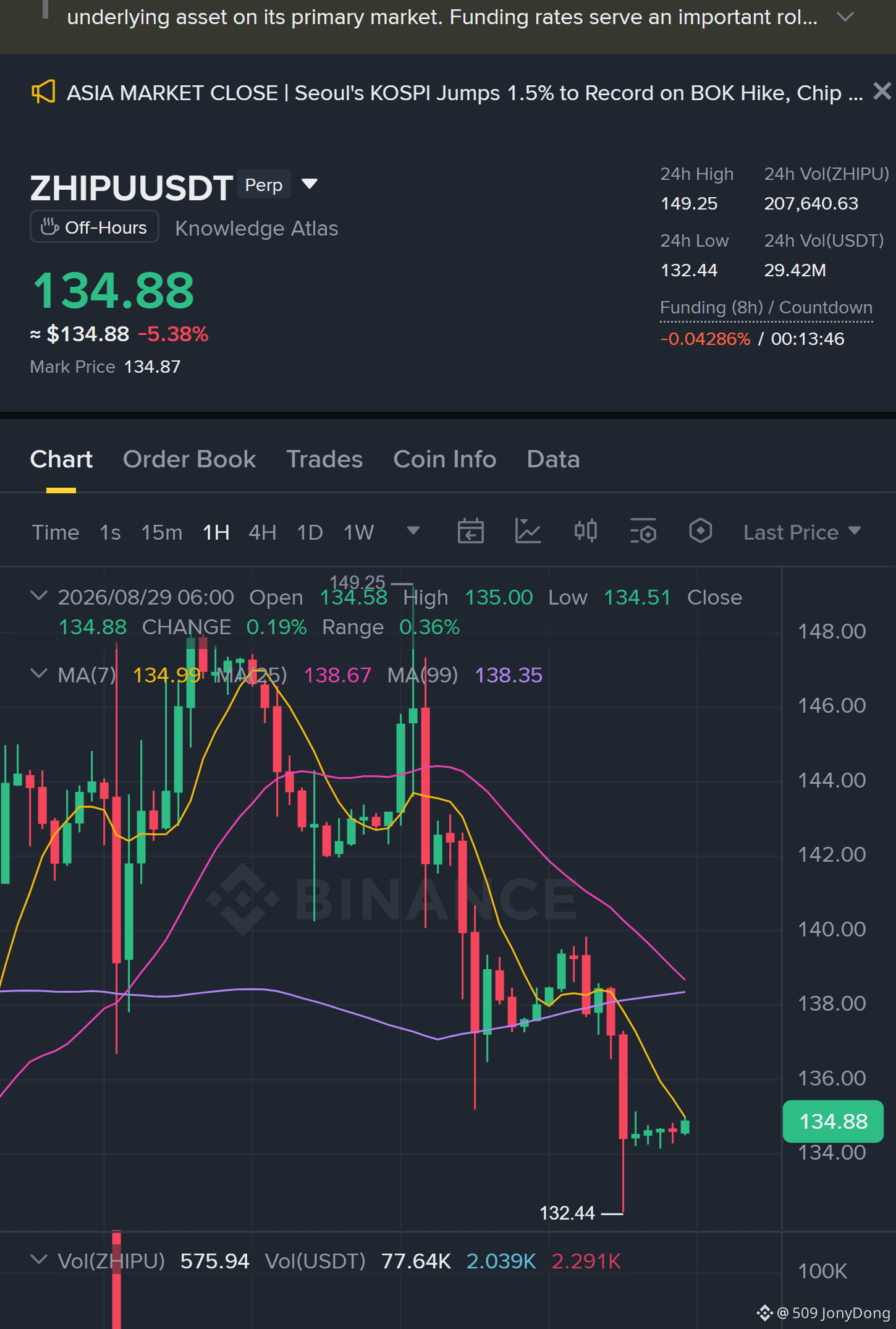Click the 24h Low value 132.44
896x1329 pixels.
(x=689, y=270)
